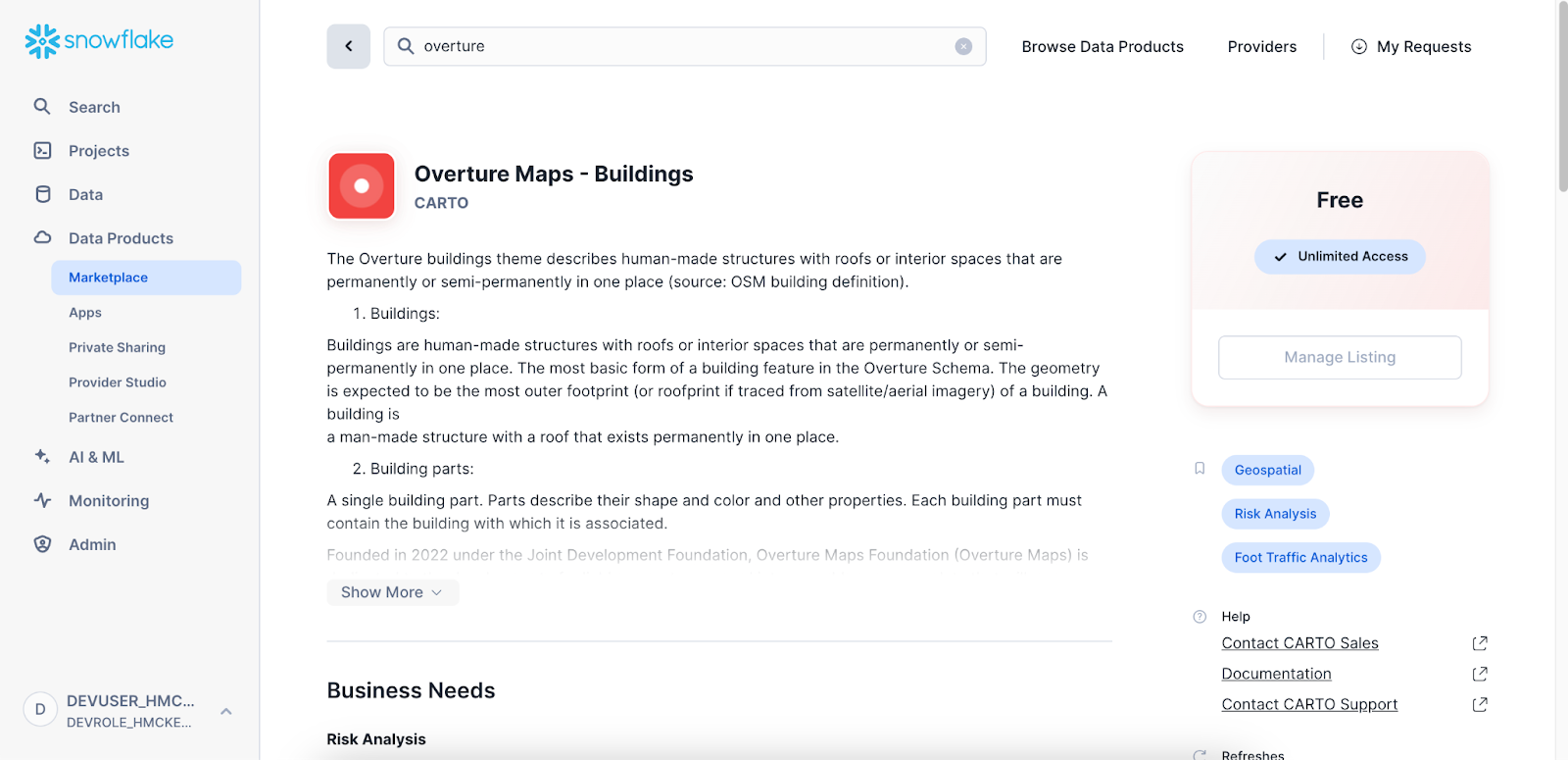Viewport: 1568px width, 760px height.
Task: Click the Search magnifier icon in sidebar
Action: [42, 106]
